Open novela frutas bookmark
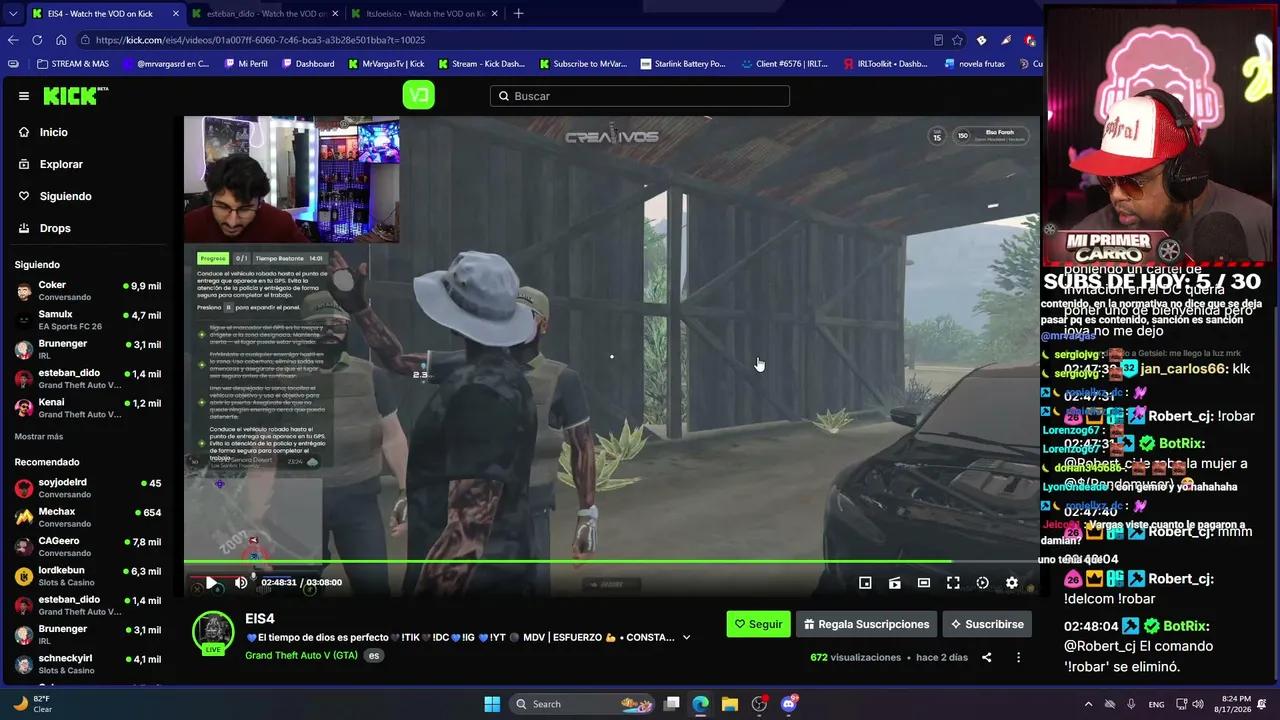1280x720 pixels. tap(974, 64)
